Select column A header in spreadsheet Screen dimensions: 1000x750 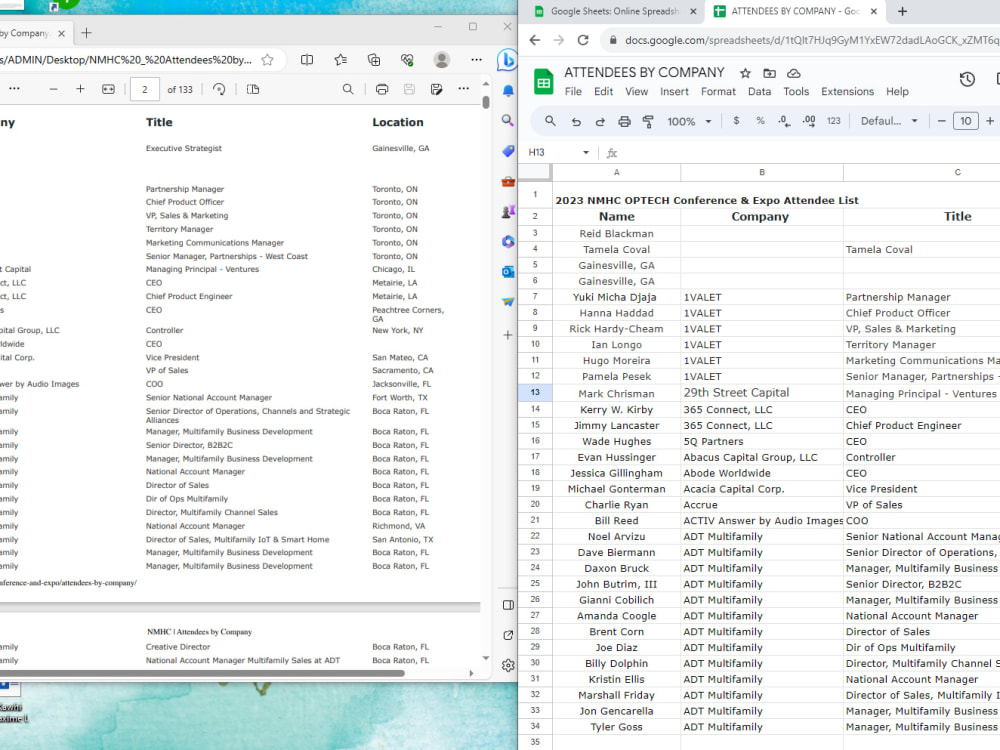(616, 172)
